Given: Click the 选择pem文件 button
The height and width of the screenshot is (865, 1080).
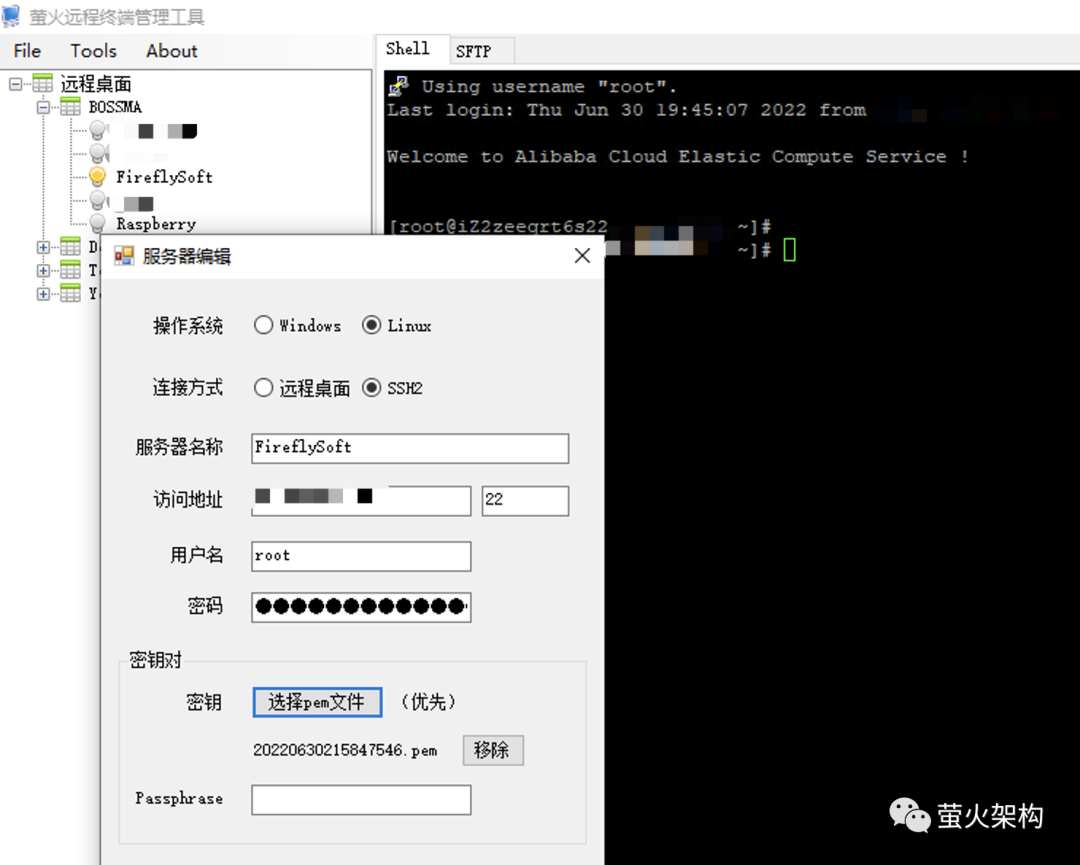Looking at the screenshot, I should [317, 702].
